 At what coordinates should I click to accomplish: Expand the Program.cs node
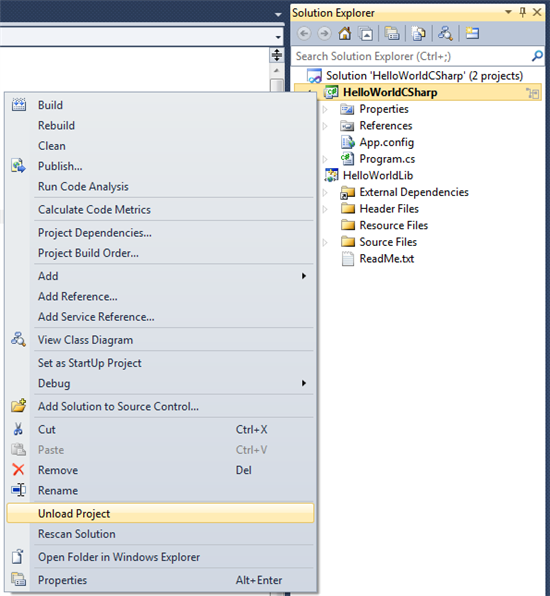coord(325,159)
